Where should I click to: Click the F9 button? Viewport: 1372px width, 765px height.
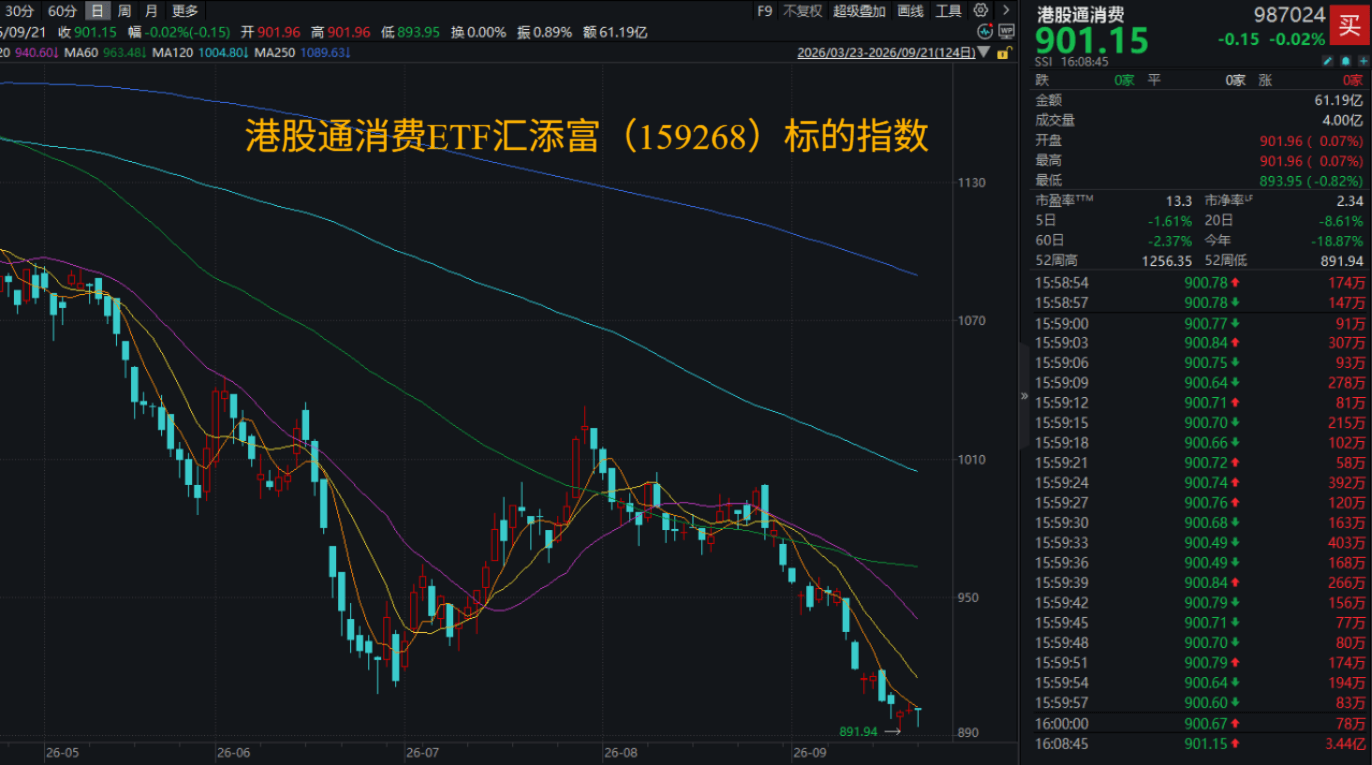[765, 11]
